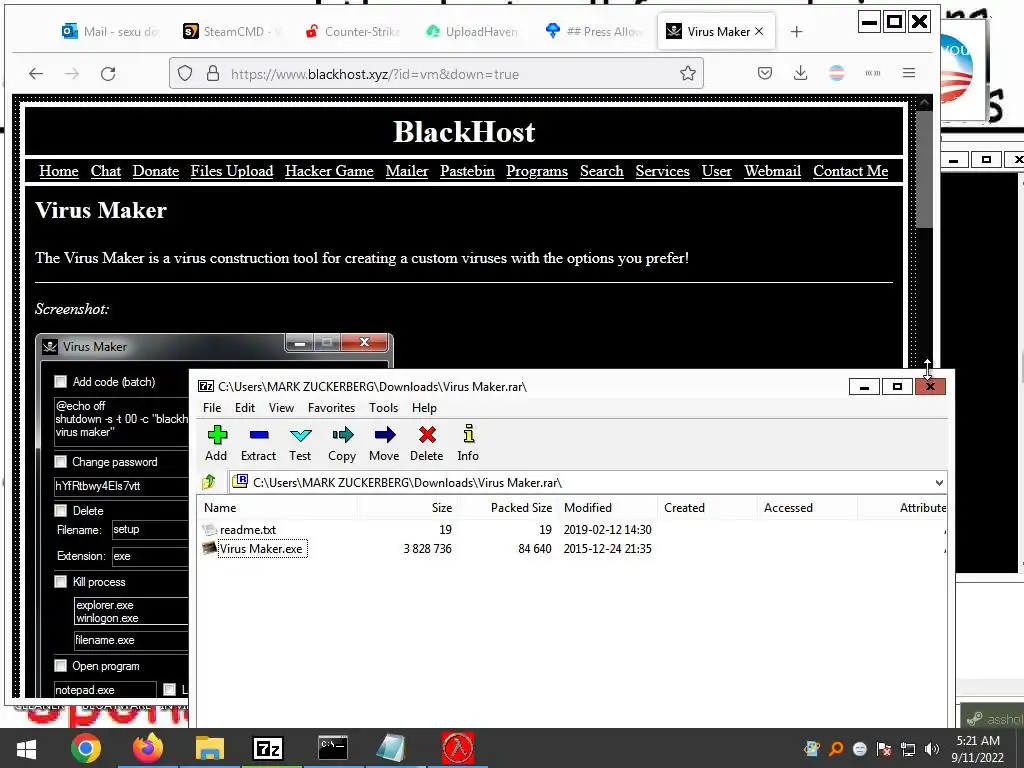
Task: Open the BlackHost Chat link
Action: 106,171
